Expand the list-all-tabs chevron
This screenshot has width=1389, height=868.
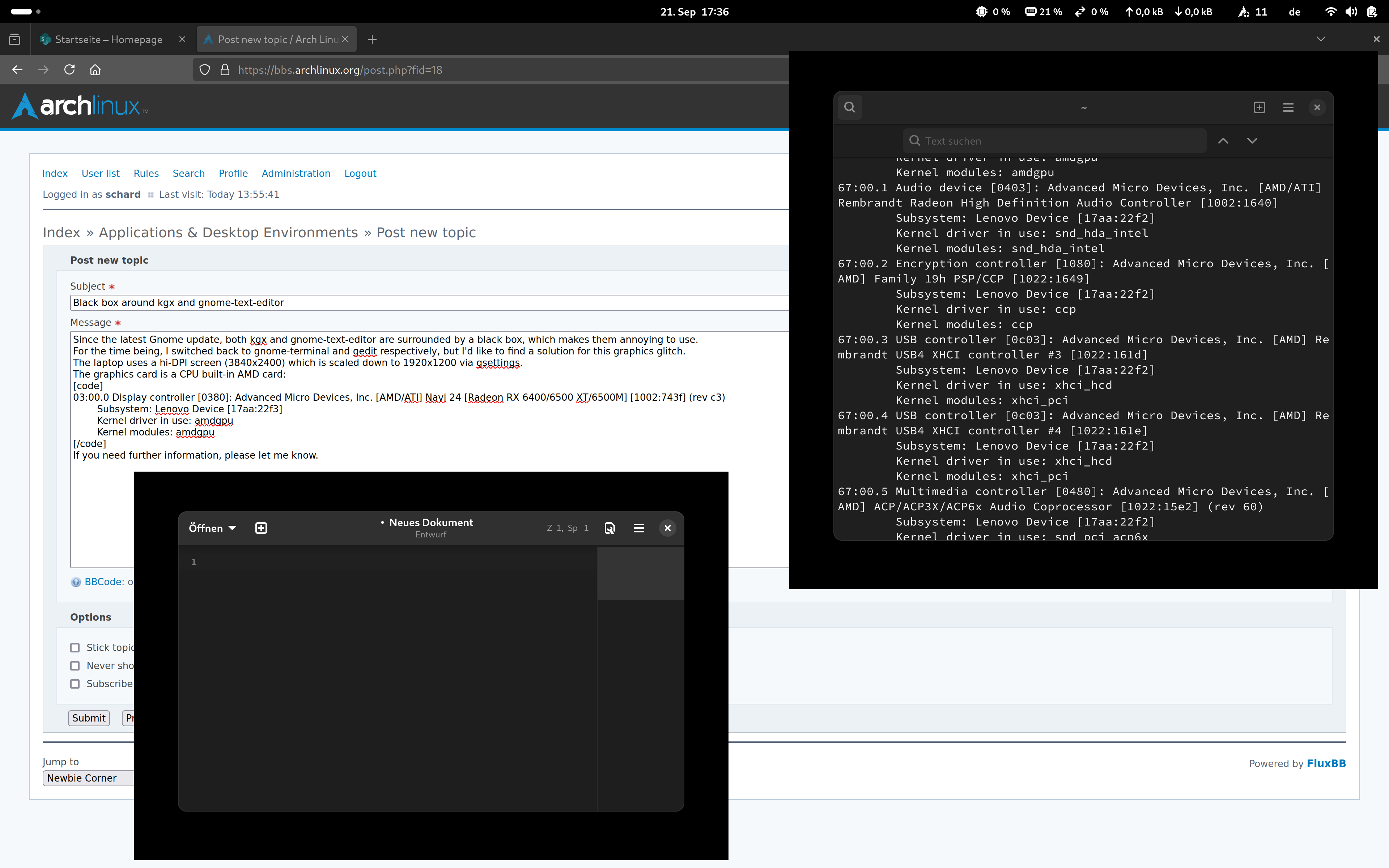[x=1321, y=39]
